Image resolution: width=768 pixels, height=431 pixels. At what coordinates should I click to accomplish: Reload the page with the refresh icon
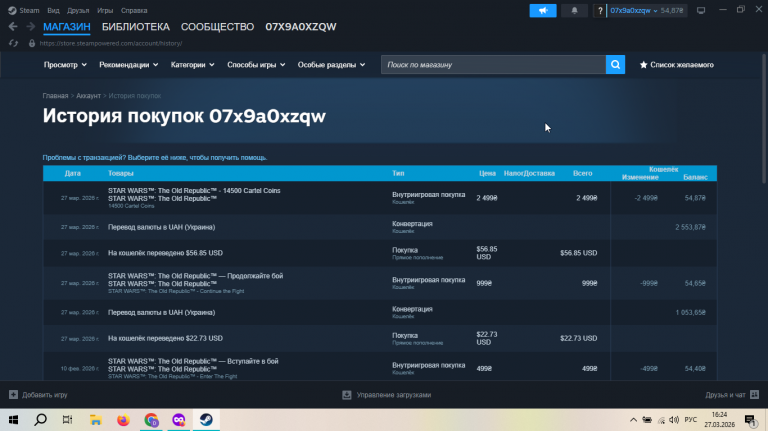point(14,43)
